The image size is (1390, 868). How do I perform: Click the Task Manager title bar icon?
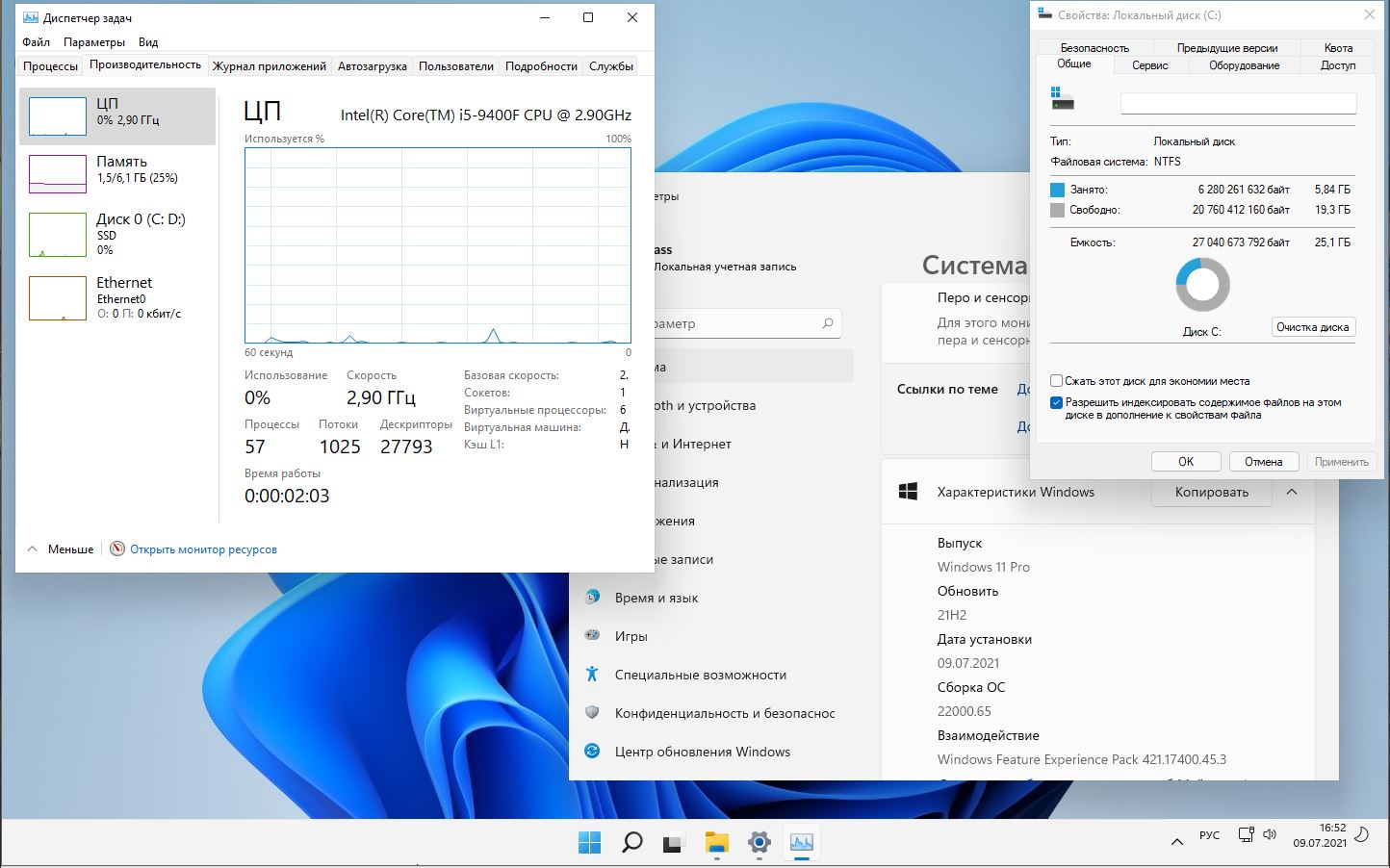31,17
